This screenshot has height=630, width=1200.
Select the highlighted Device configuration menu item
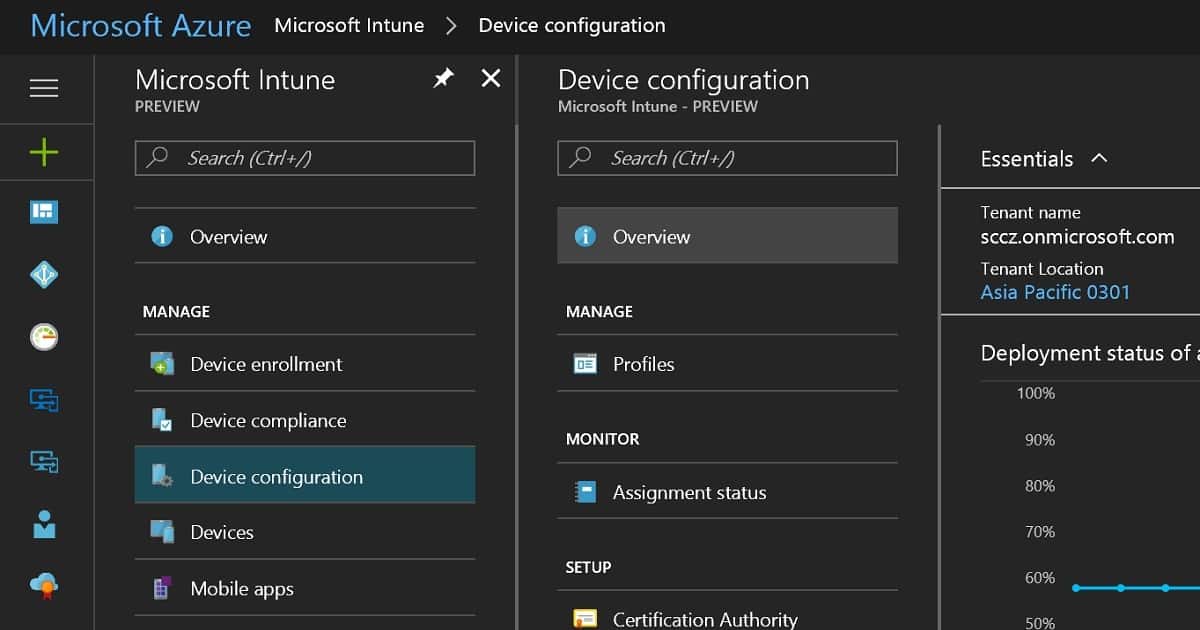(305, 476)
